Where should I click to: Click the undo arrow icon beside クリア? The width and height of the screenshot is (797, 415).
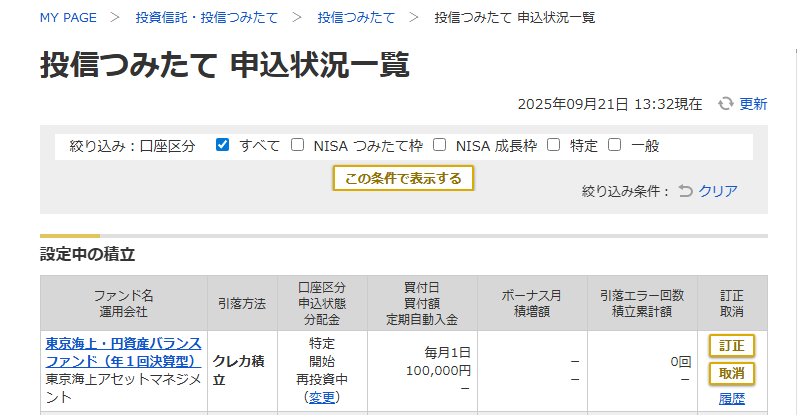685,191
